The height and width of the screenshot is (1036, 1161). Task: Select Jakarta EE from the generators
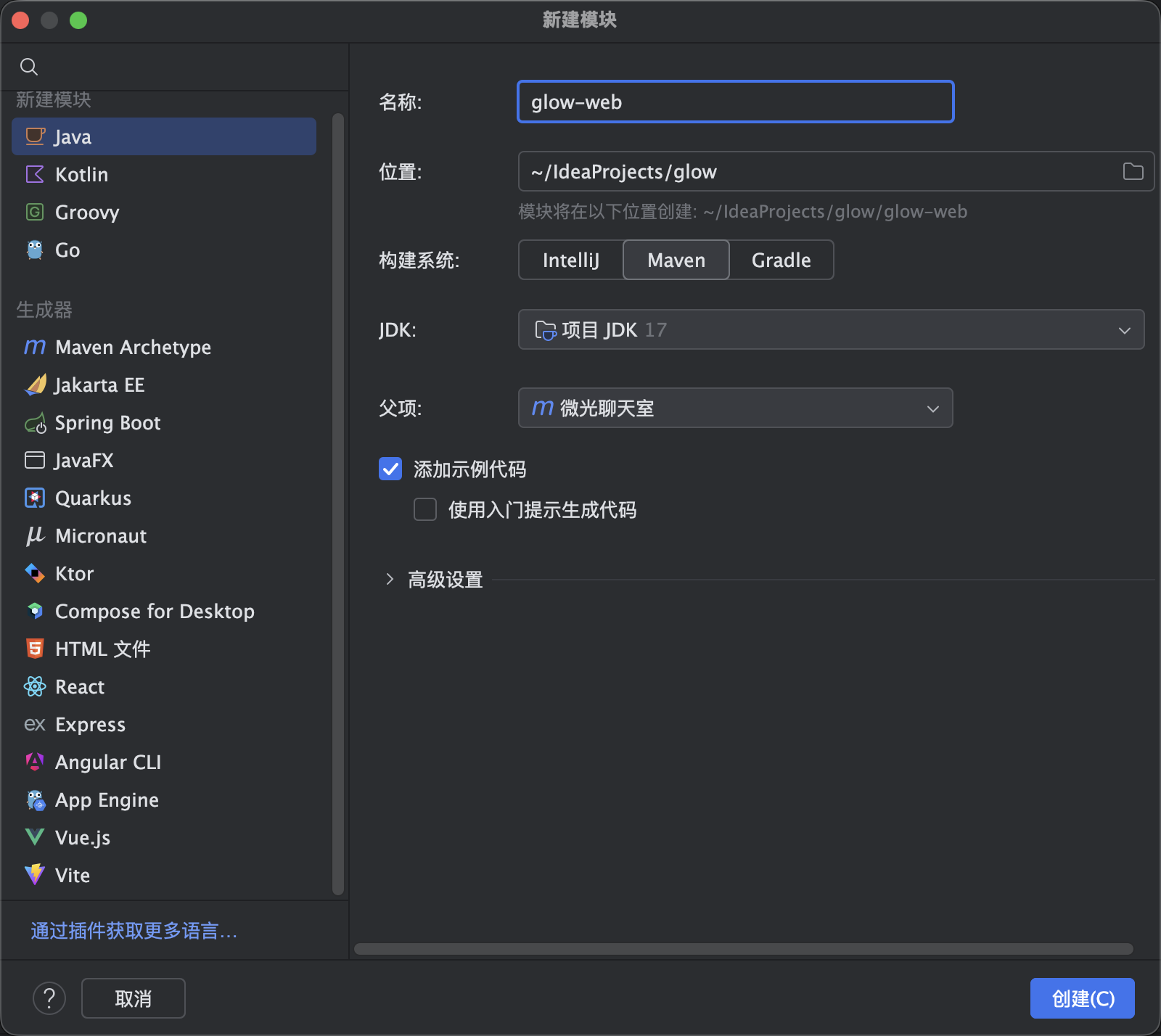(x=99, y=385)
